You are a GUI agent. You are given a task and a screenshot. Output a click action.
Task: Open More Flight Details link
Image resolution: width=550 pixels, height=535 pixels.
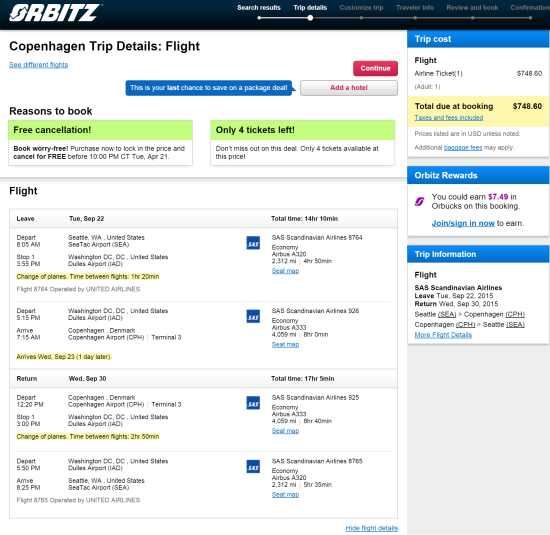pos(443,335)
